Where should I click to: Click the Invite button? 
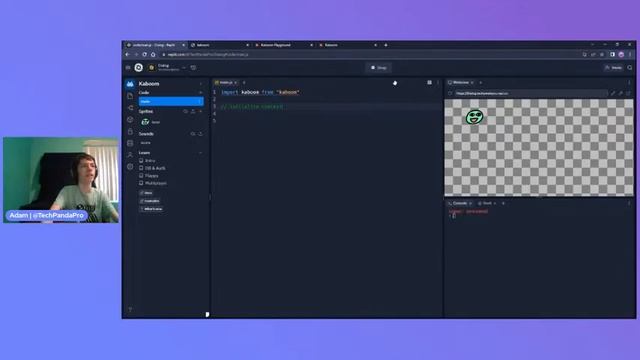[613, 68]
